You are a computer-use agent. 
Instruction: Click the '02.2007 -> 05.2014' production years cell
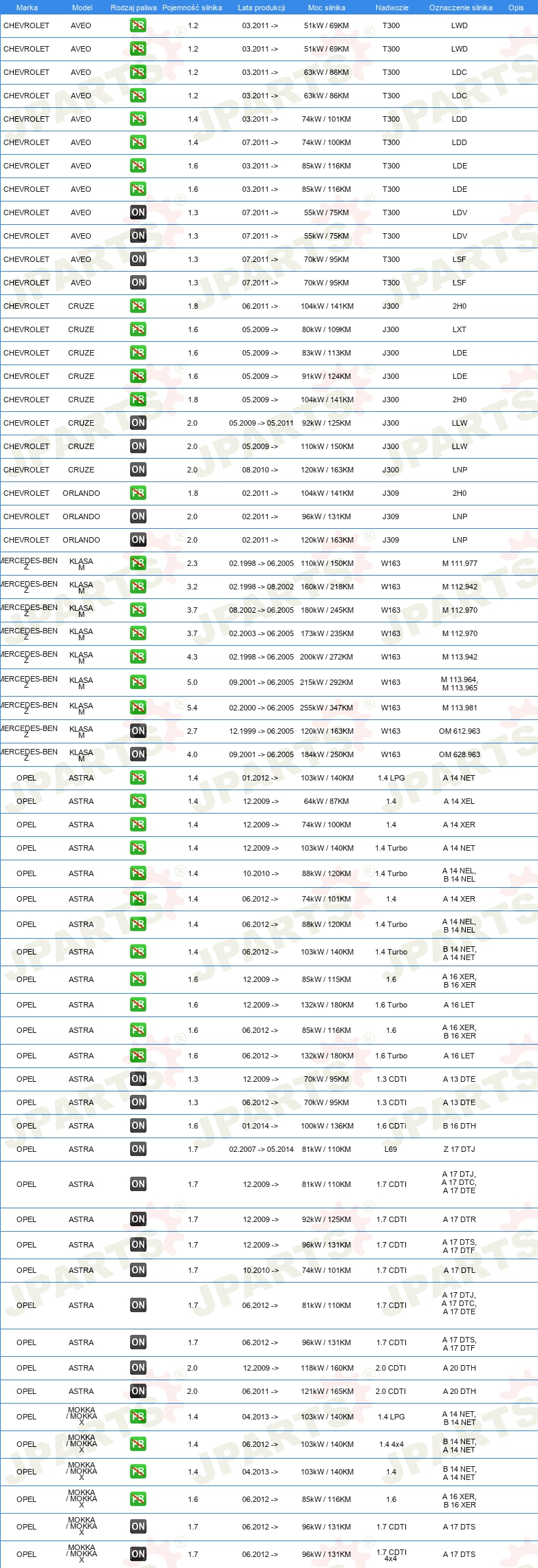coord(261,1149)
